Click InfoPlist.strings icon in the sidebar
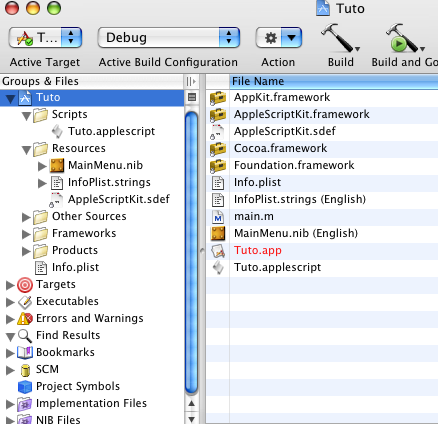The width and height of the screenshot is (438, 424). [57, 183]
